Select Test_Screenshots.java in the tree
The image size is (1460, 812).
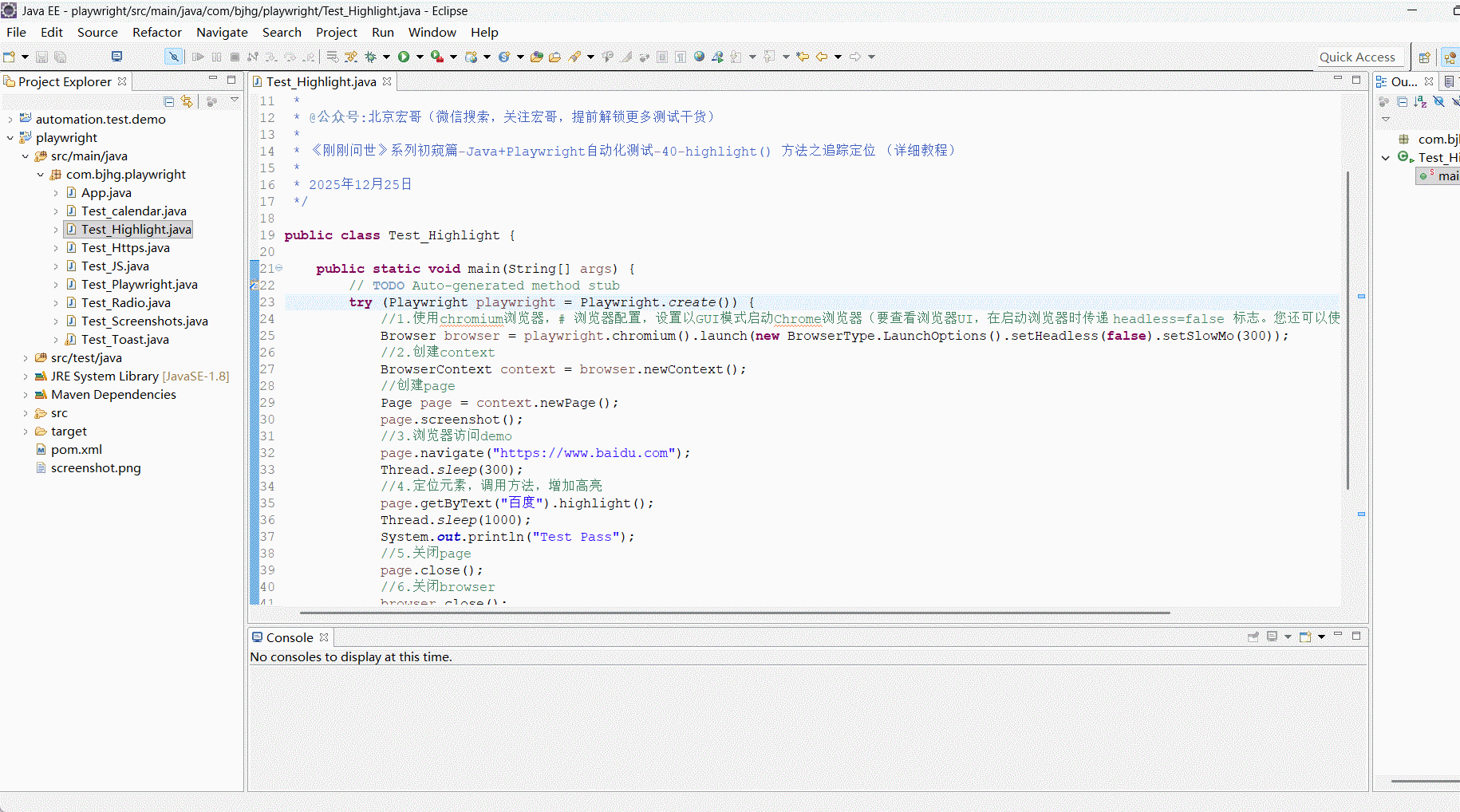[x=144, y=321]
